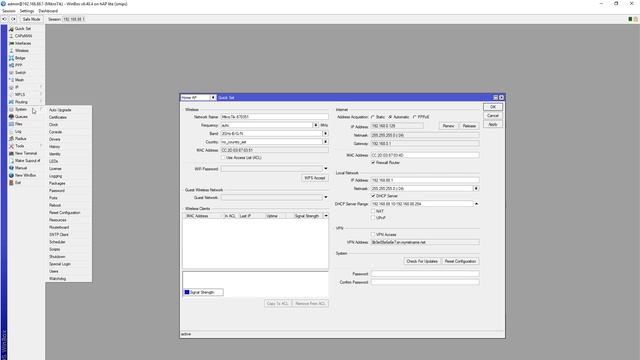Open the Session menu
This screenshot has height=360, width=640.
(9, 11)
